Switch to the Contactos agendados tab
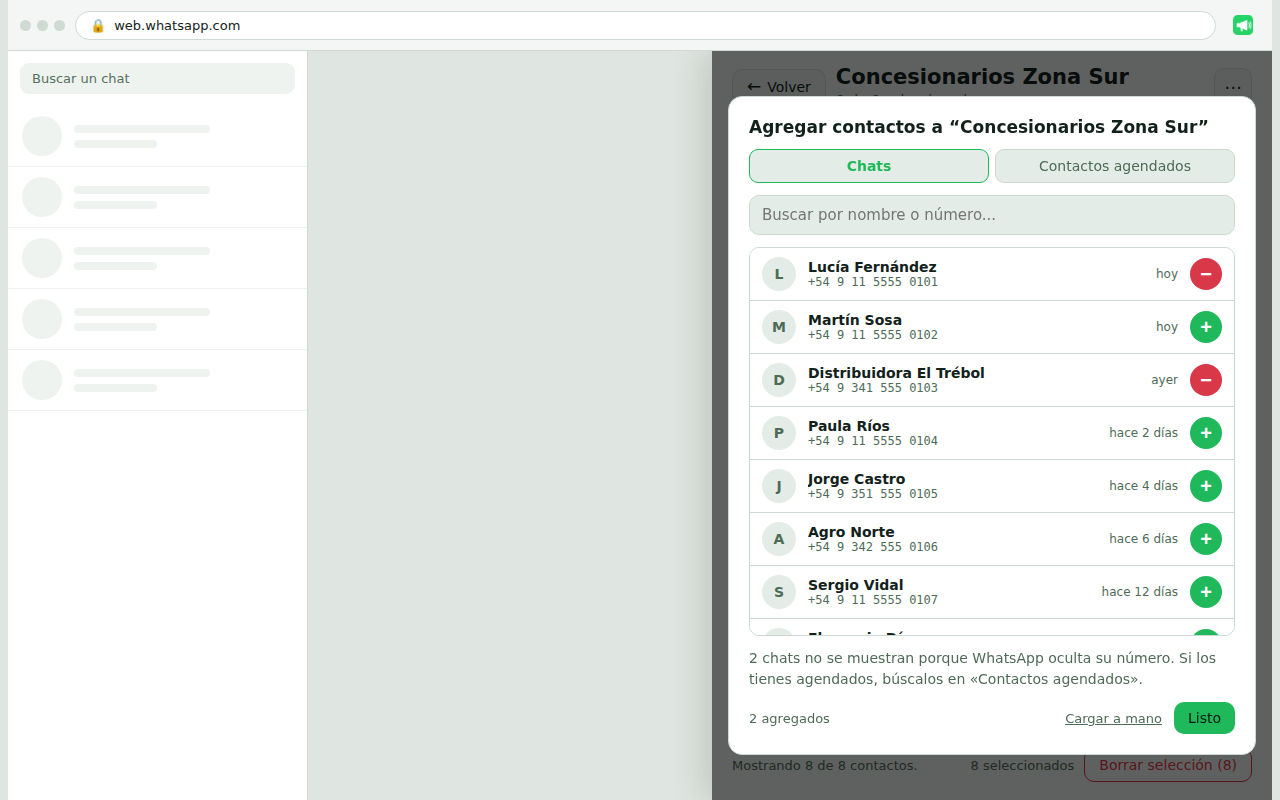The height and width of the screenshot is (800, 1280). pos(1115,166)
